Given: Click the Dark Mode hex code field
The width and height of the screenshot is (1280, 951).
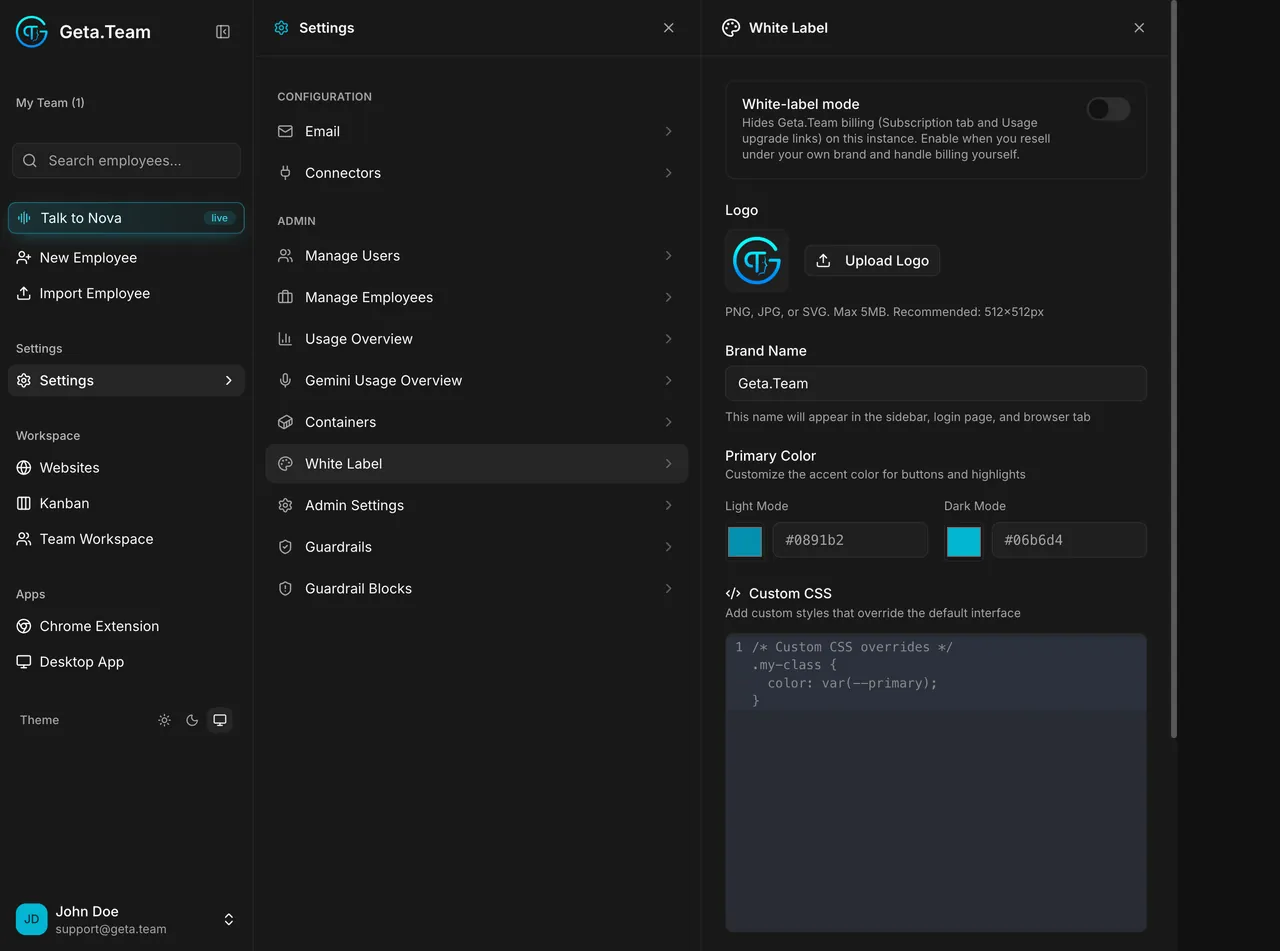Looking at the screenshot, I should tap(1069, 540).
